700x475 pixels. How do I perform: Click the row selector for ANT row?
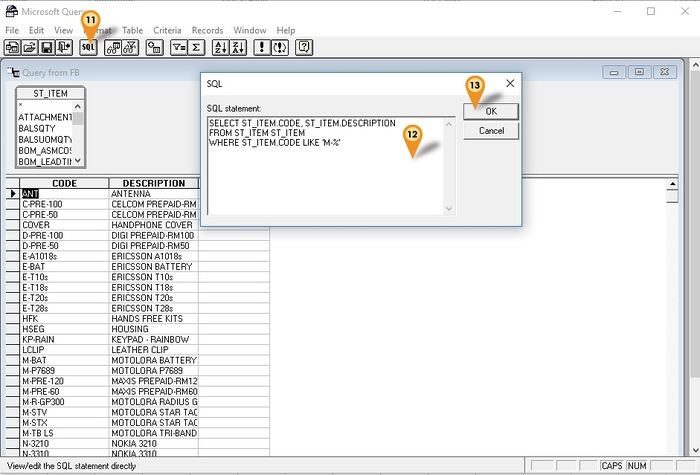(13, 194)
